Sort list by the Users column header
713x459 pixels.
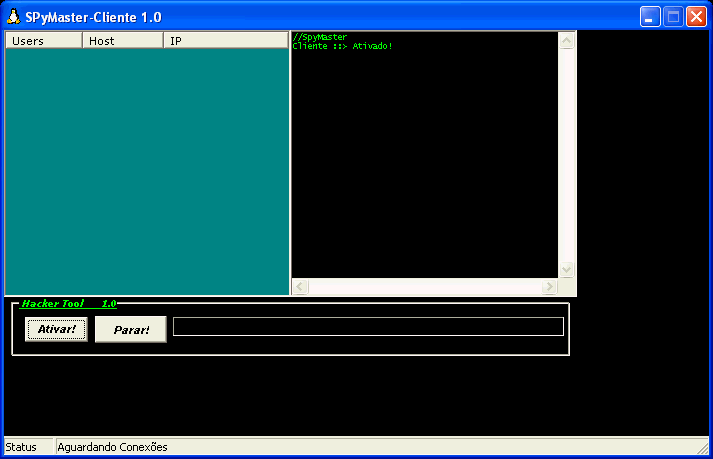pyautogui.click(x=43, y=41)
